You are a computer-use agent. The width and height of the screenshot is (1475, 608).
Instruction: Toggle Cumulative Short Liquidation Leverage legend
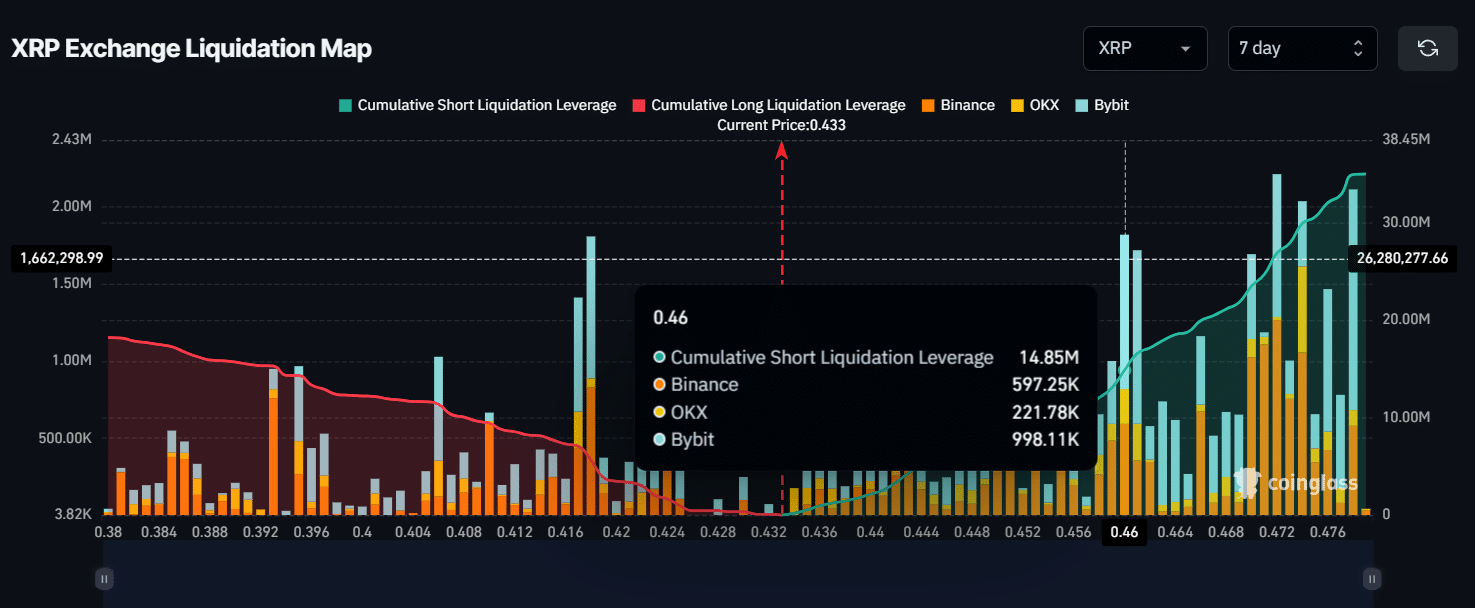(x=486, y=105)
